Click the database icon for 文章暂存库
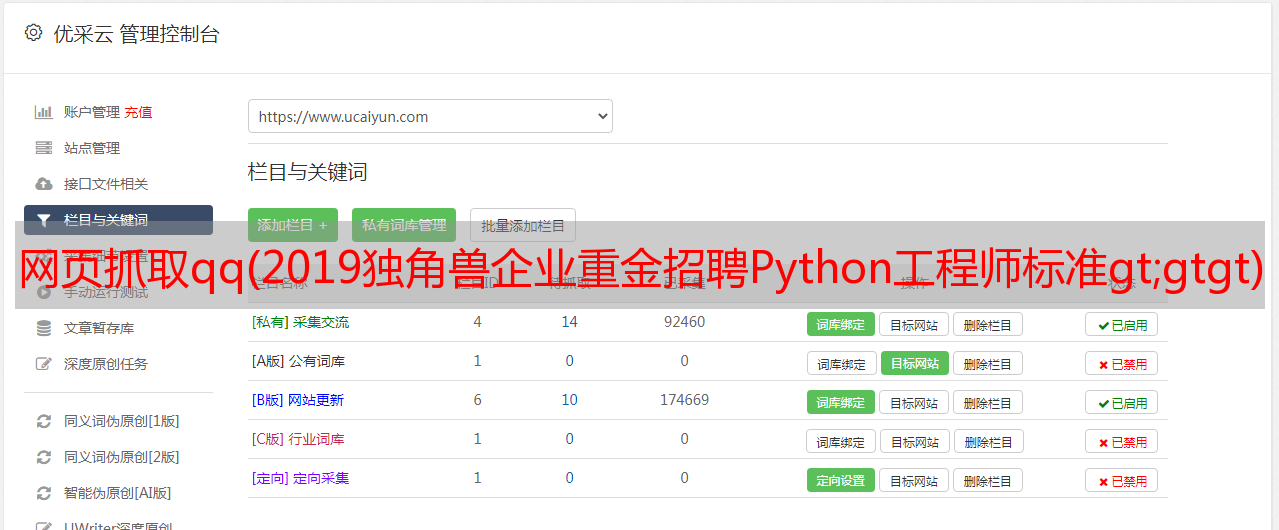The width and height of the screenshot is (1279, 530). 43,328
